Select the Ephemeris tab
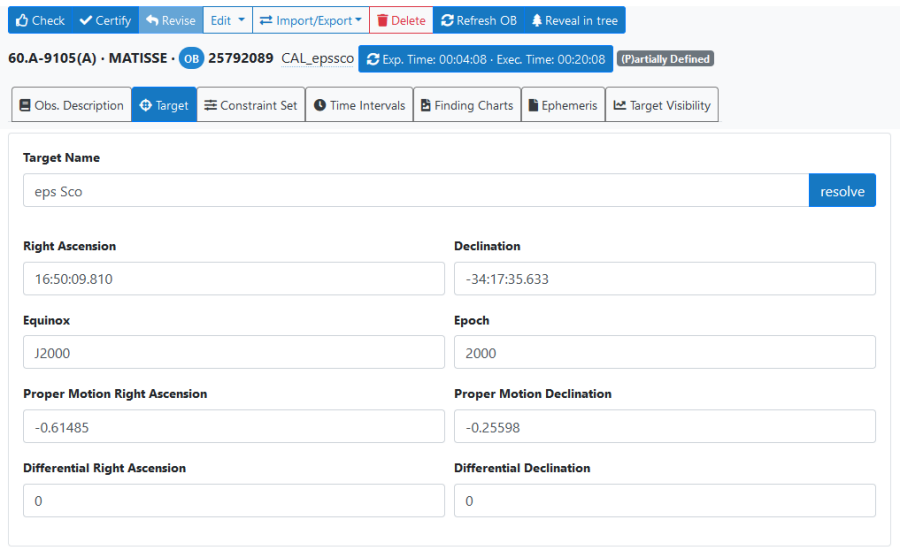 coord(563,105)
